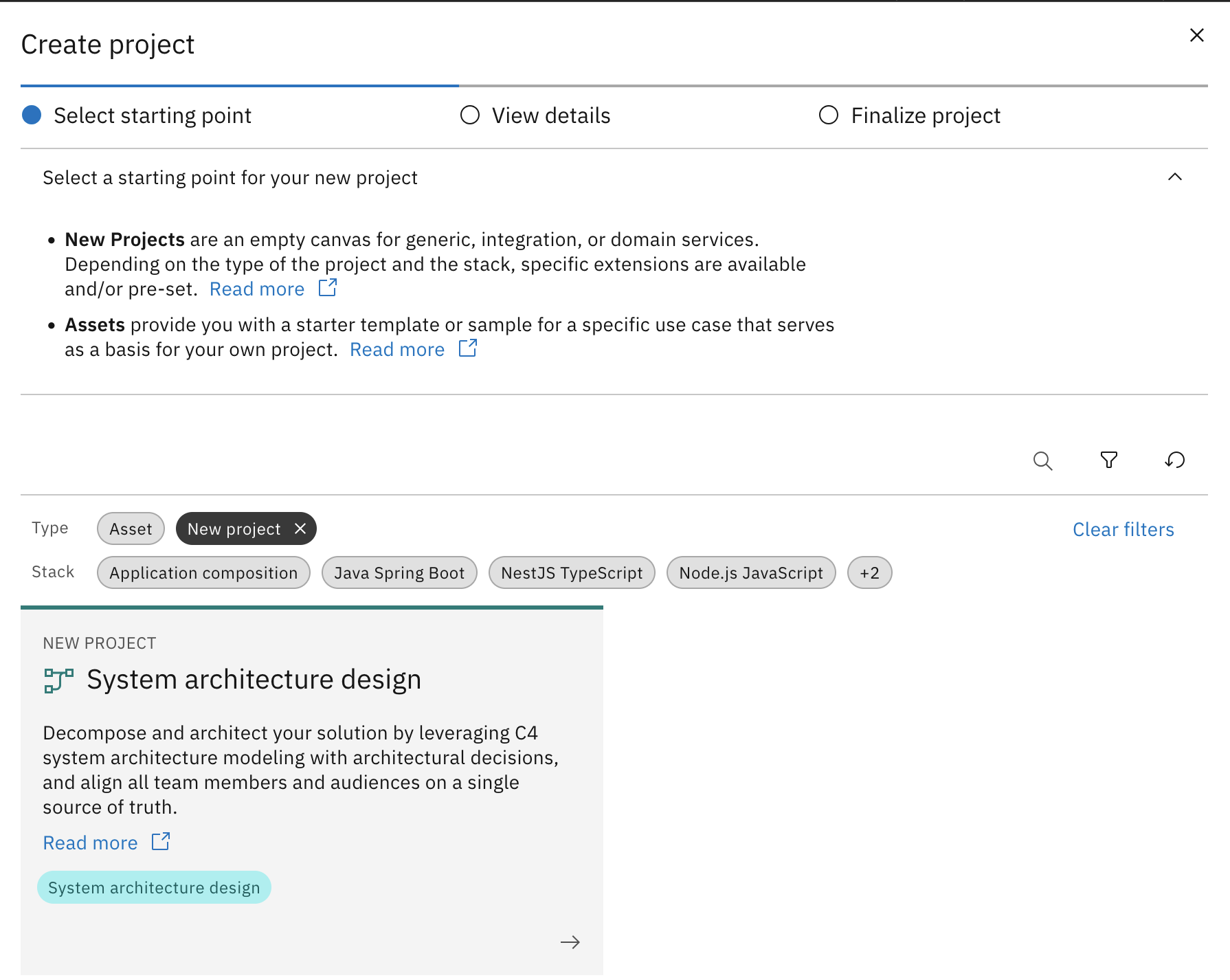Close the Create project dialog
Viewport: 1230px width, 980px height.
click(x=1196, y=34)
